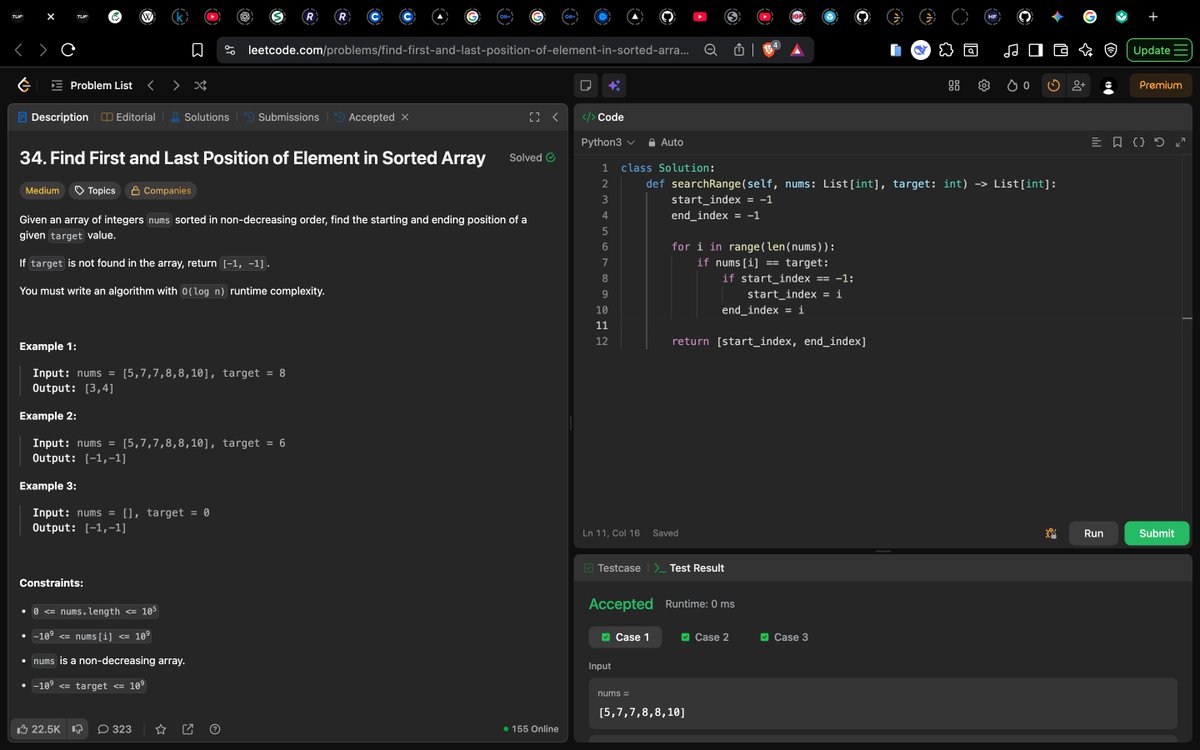Bookmark the code in the editor toolbar
Viewport: 1200px width, 750px height.
pos(1117,142)
